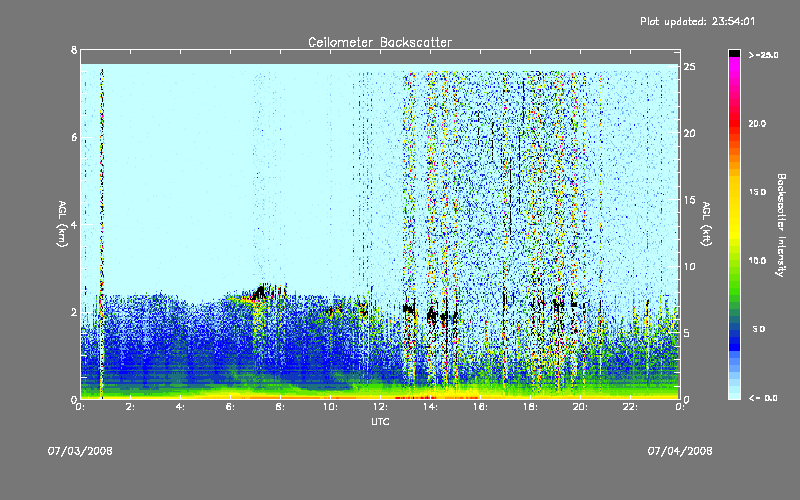Click the 15 tick on the kft axis
This screenshot has width=800, height=500.
[690, 200]
